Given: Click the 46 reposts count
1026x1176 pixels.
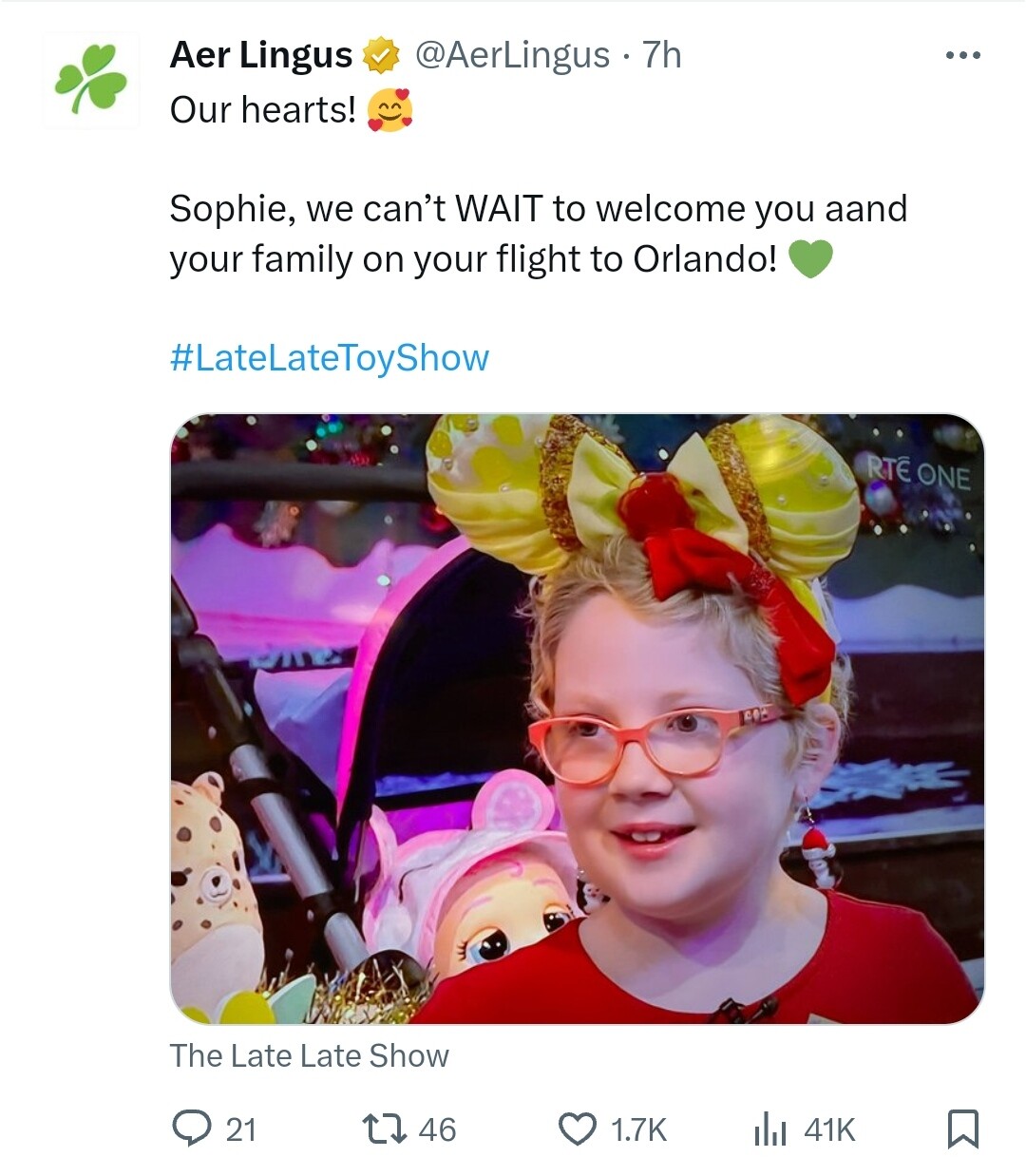Looking at the screenshot, I should coord(437,1129).
